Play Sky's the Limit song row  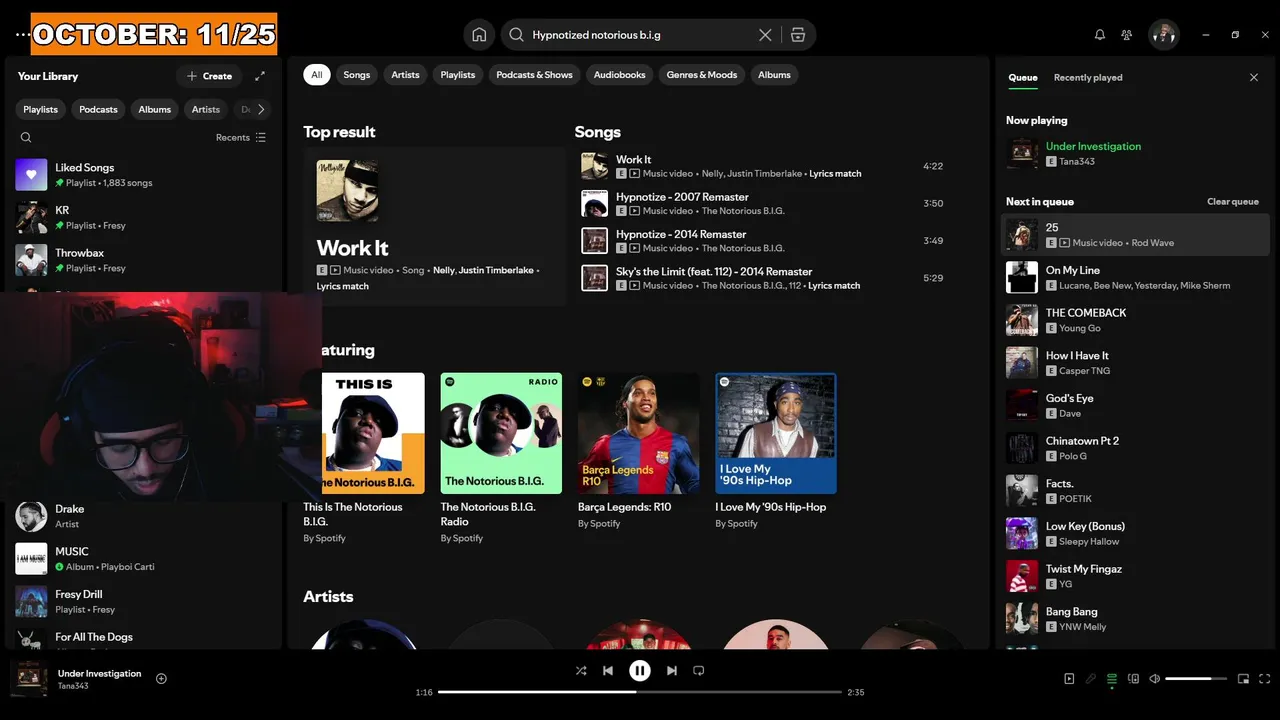pos(764,278)
